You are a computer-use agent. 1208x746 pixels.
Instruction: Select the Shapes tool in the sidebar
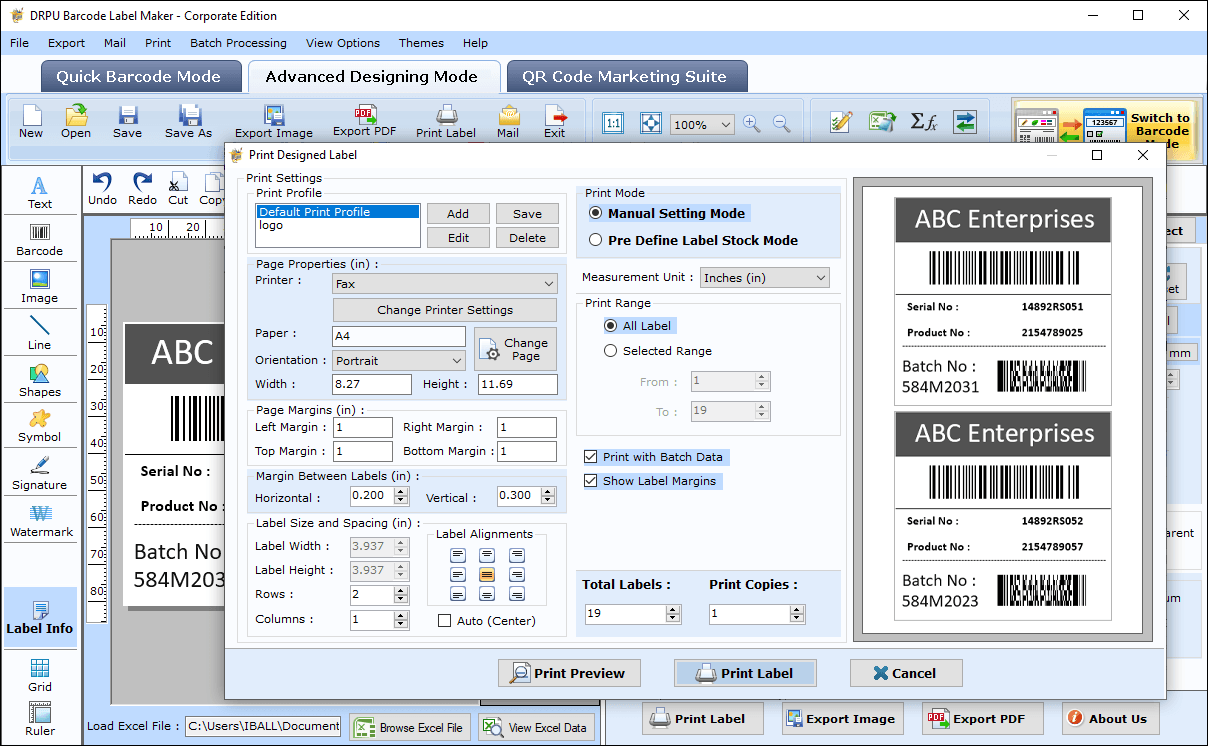pyautogui.click(x=40, y=380)
